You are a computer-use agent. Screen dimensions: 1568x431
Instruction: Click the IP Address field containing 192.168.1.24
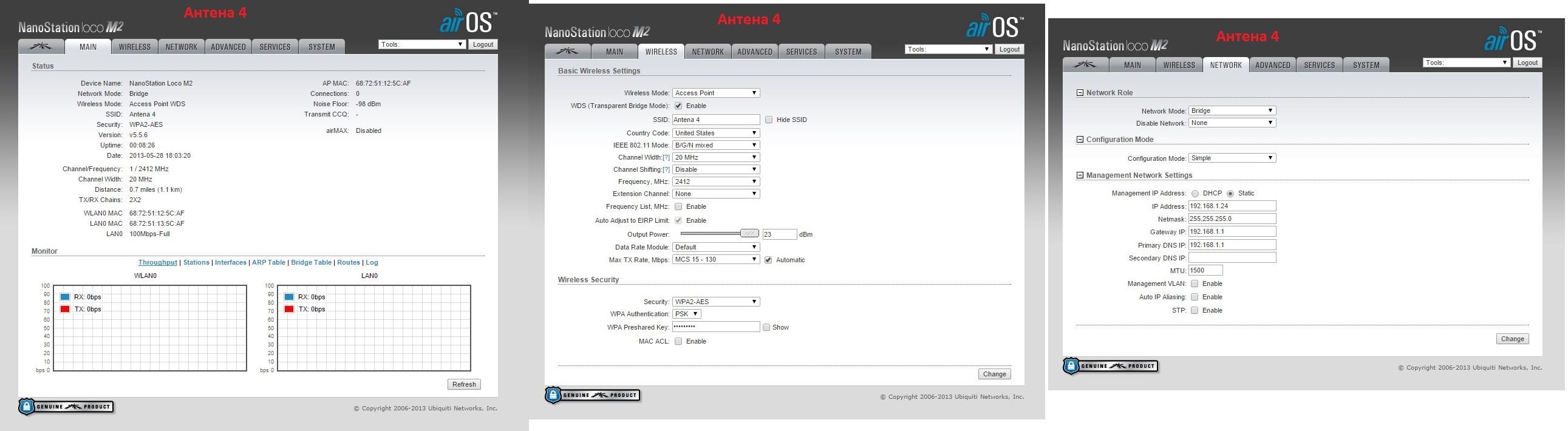pyautogui.click(x=1232, y=206)
